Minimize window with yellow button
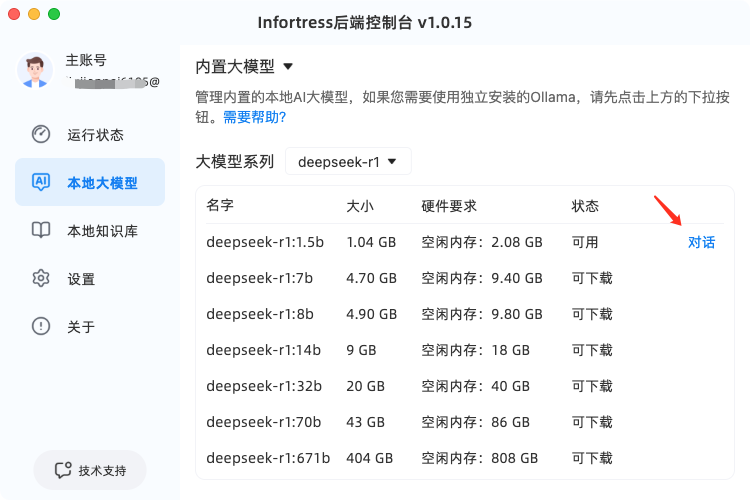 coord(34,14)
